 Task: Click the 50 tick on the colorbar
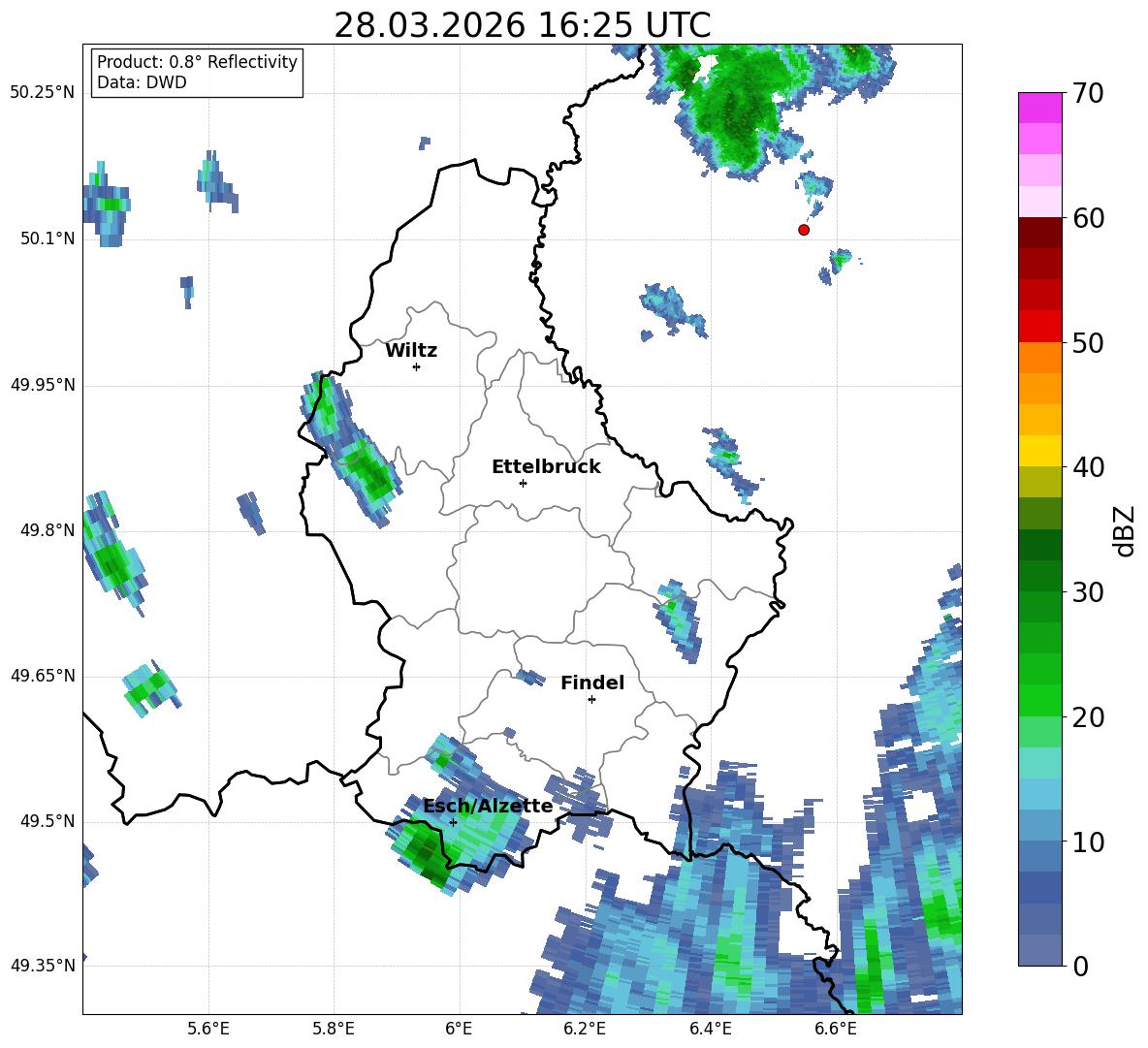tap(1087, 343)
